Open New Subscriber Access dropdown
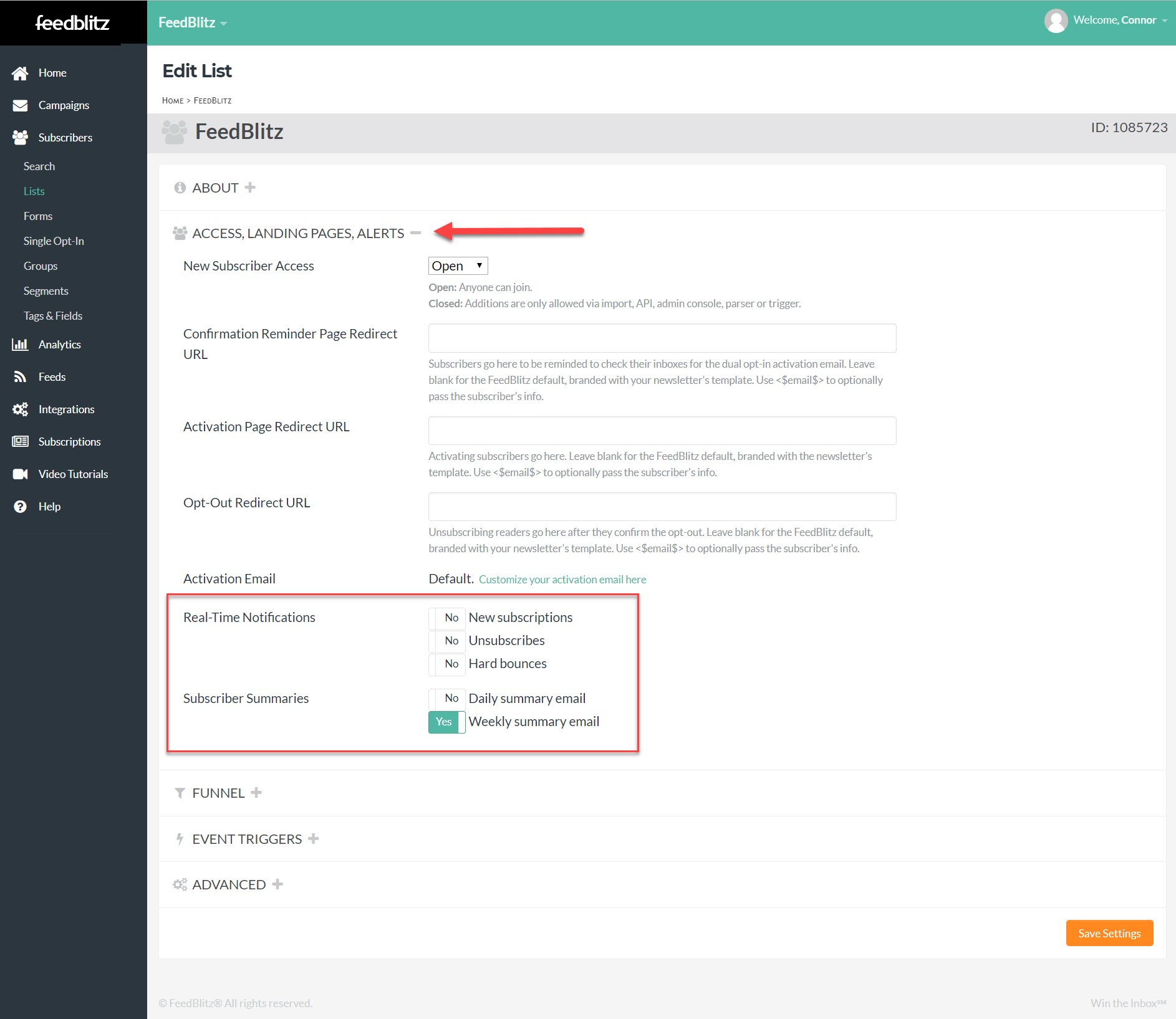 [458, 266]
